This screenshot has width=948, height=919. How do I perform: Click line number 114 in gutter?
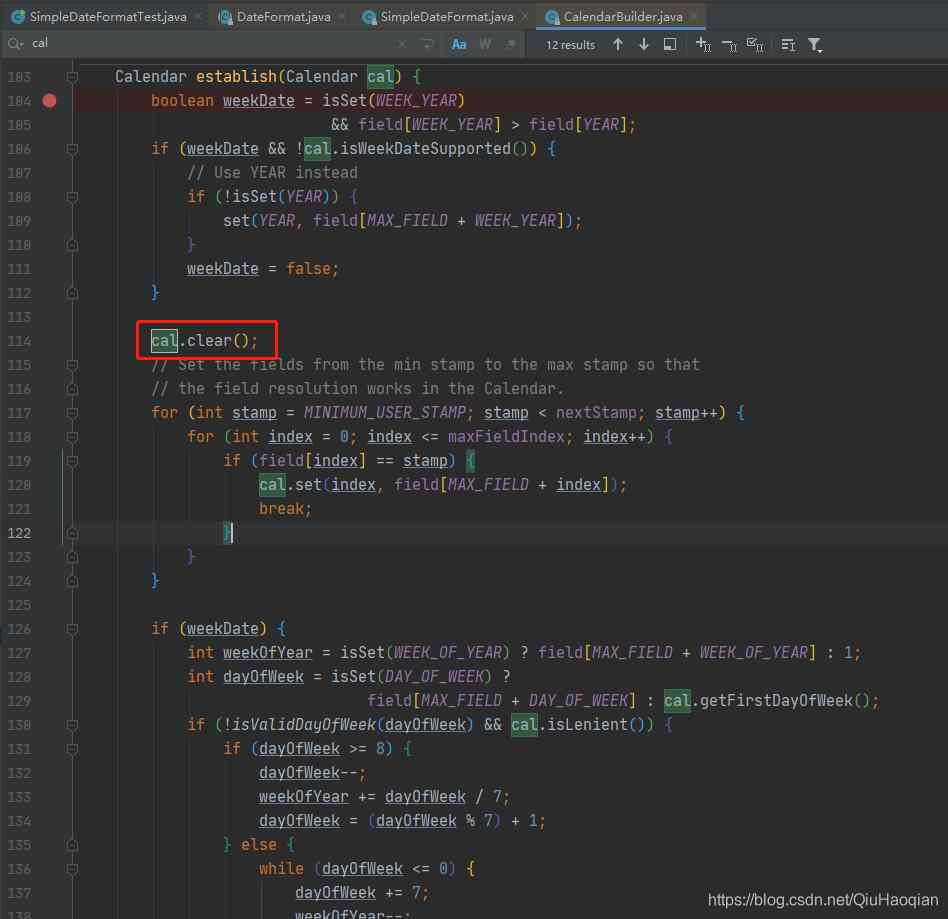point(19,342)
